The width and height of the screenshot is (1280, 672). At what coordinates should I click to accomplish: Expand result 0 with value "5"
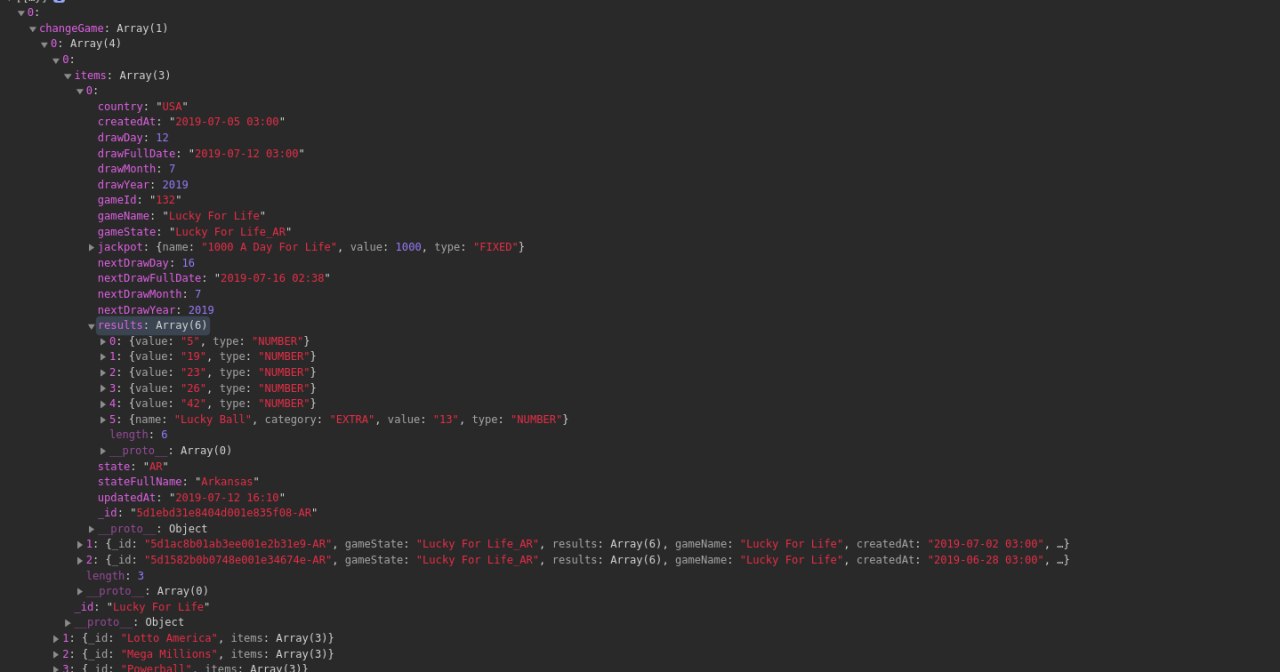103,342
